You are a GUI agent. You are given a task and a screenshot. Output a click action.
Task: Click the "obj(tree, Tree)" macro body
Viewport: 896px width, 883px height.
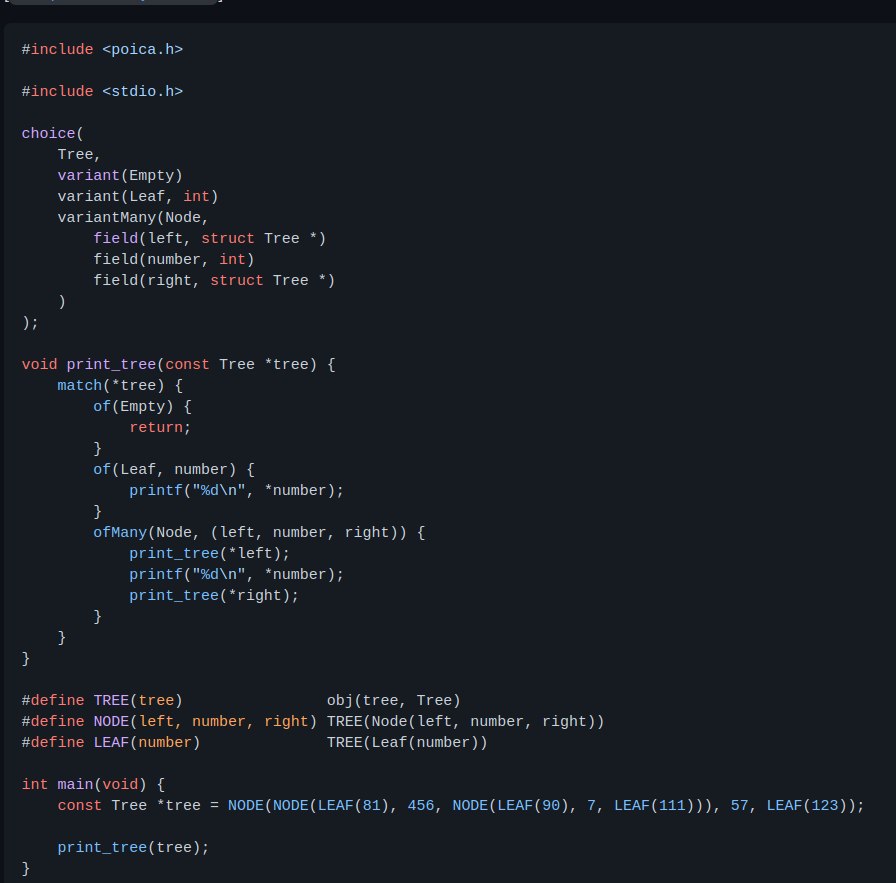[x=394, y=701]
